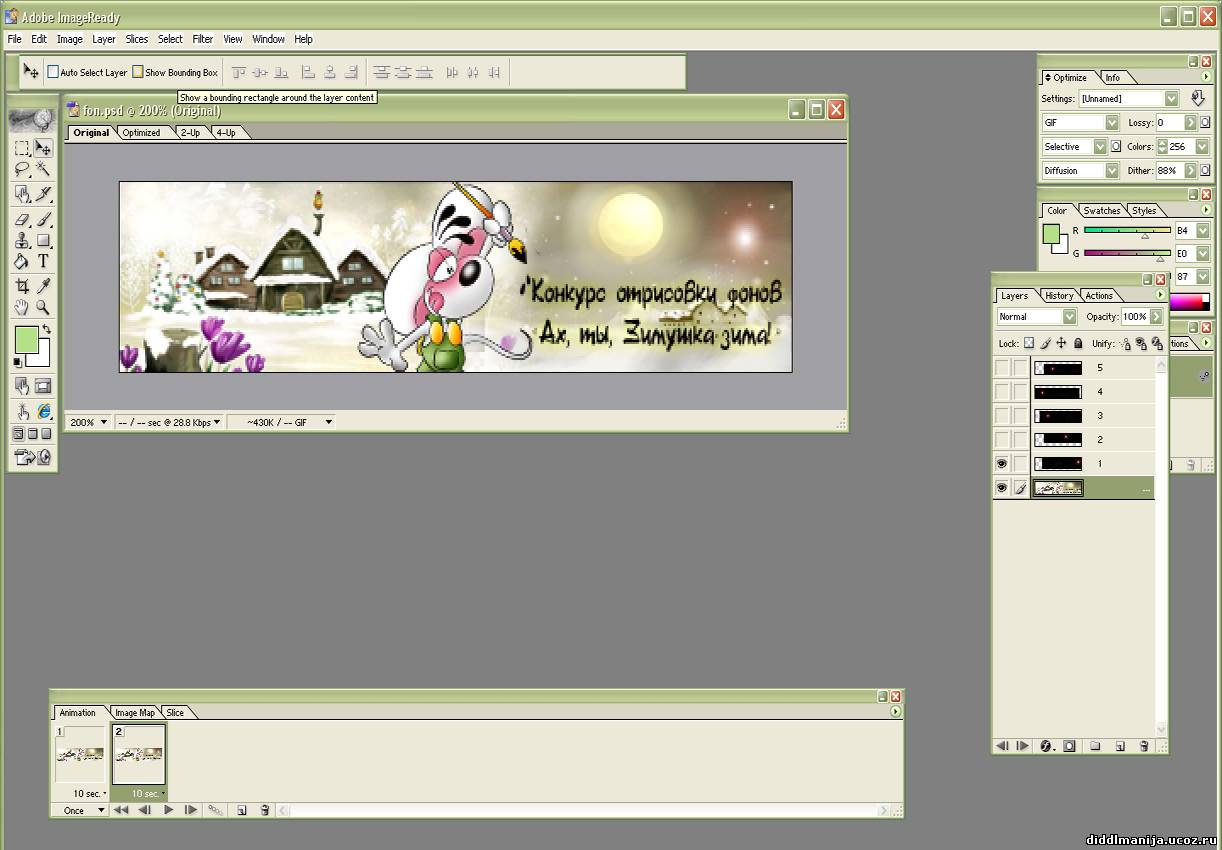
Task: Delete animation frame using trash icon
Action: click(x=265, y=810)
